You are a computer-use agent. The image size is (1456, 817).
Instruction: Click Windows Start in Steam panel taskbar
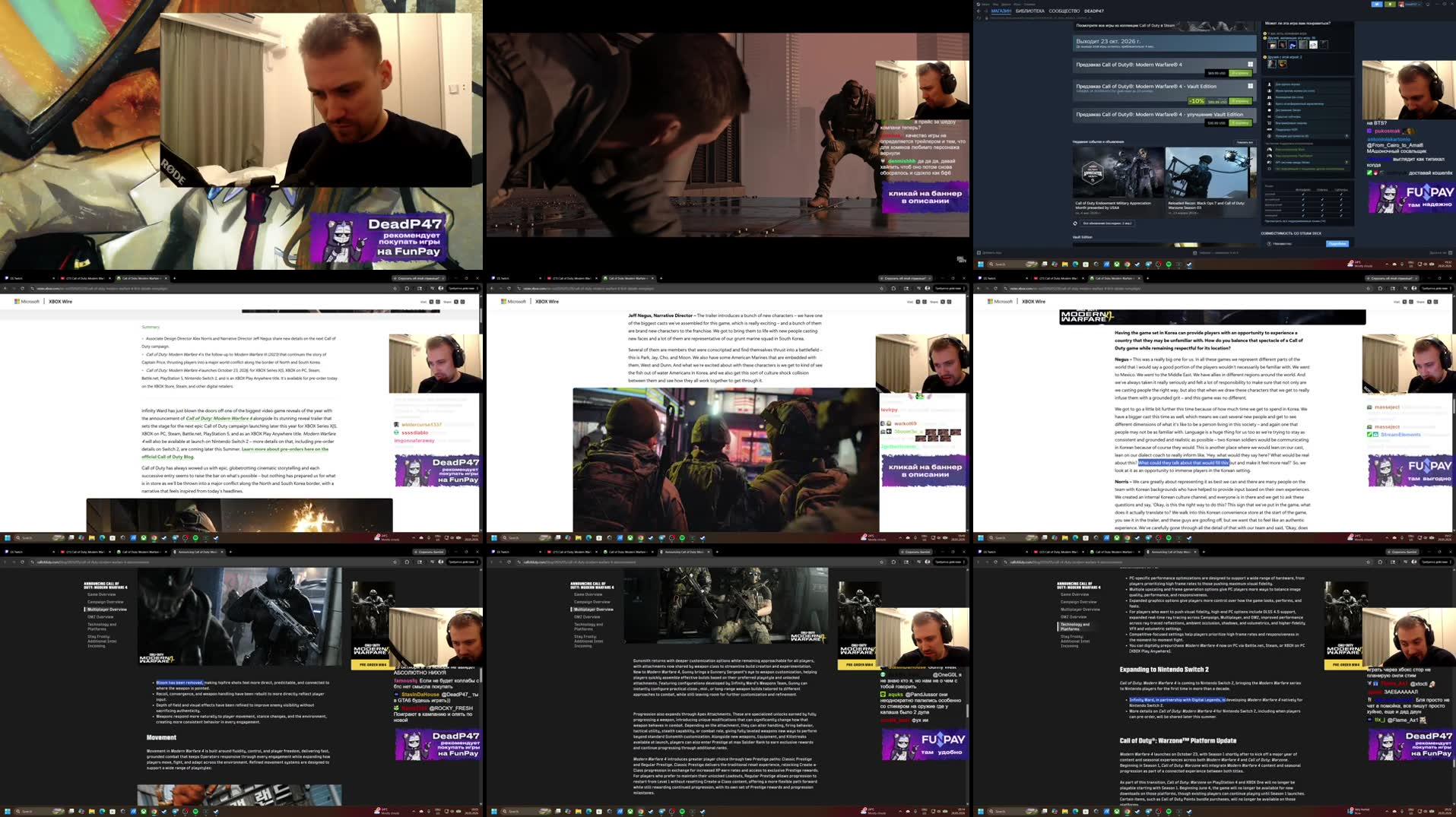click(980, 264)
